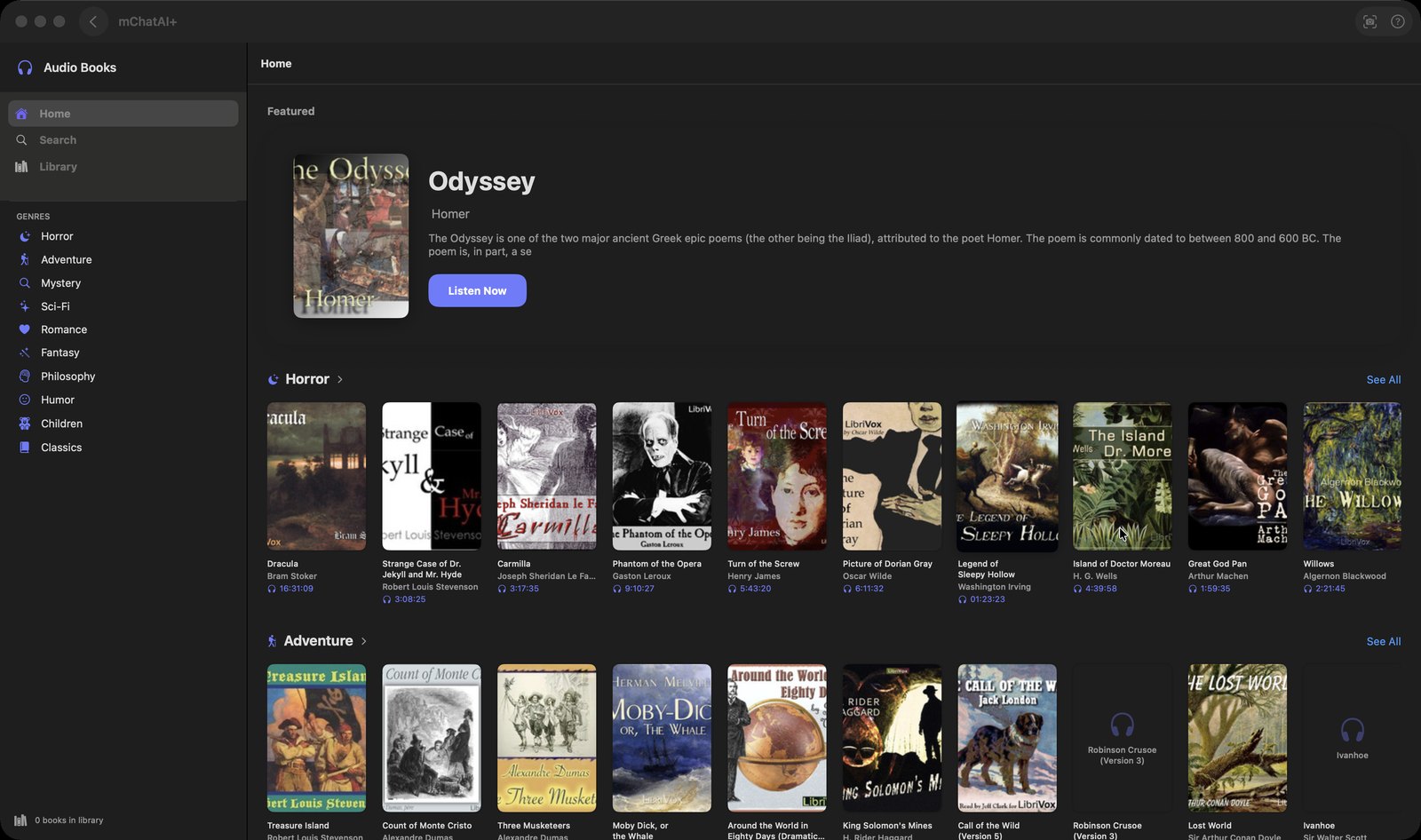Image resolution: width=1421 pixels, height=840 pixels.
Task: Open the Home menu item
Action: 123,114
